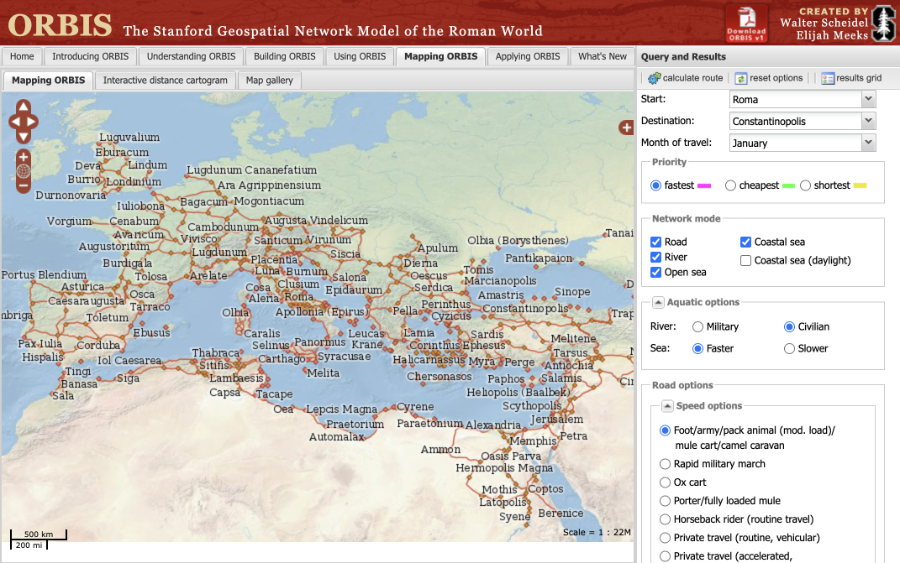Pan the map right with the arrow
Image resolution: width=900 pixels, height=563 pixels.
pyautogui.click(x=33, y=122)
